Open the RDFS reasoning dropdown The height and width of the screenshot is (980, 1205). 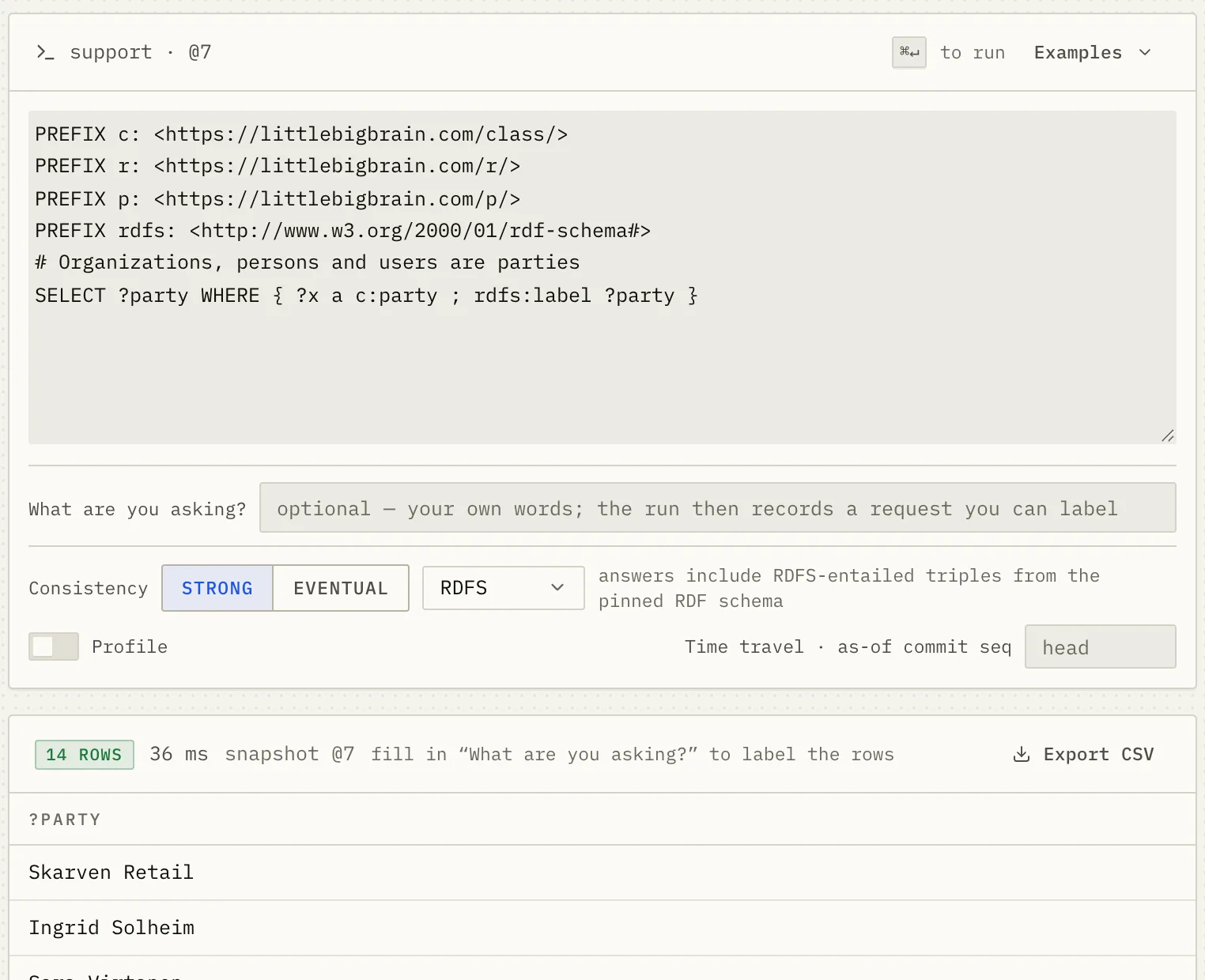tap(504, 588)
